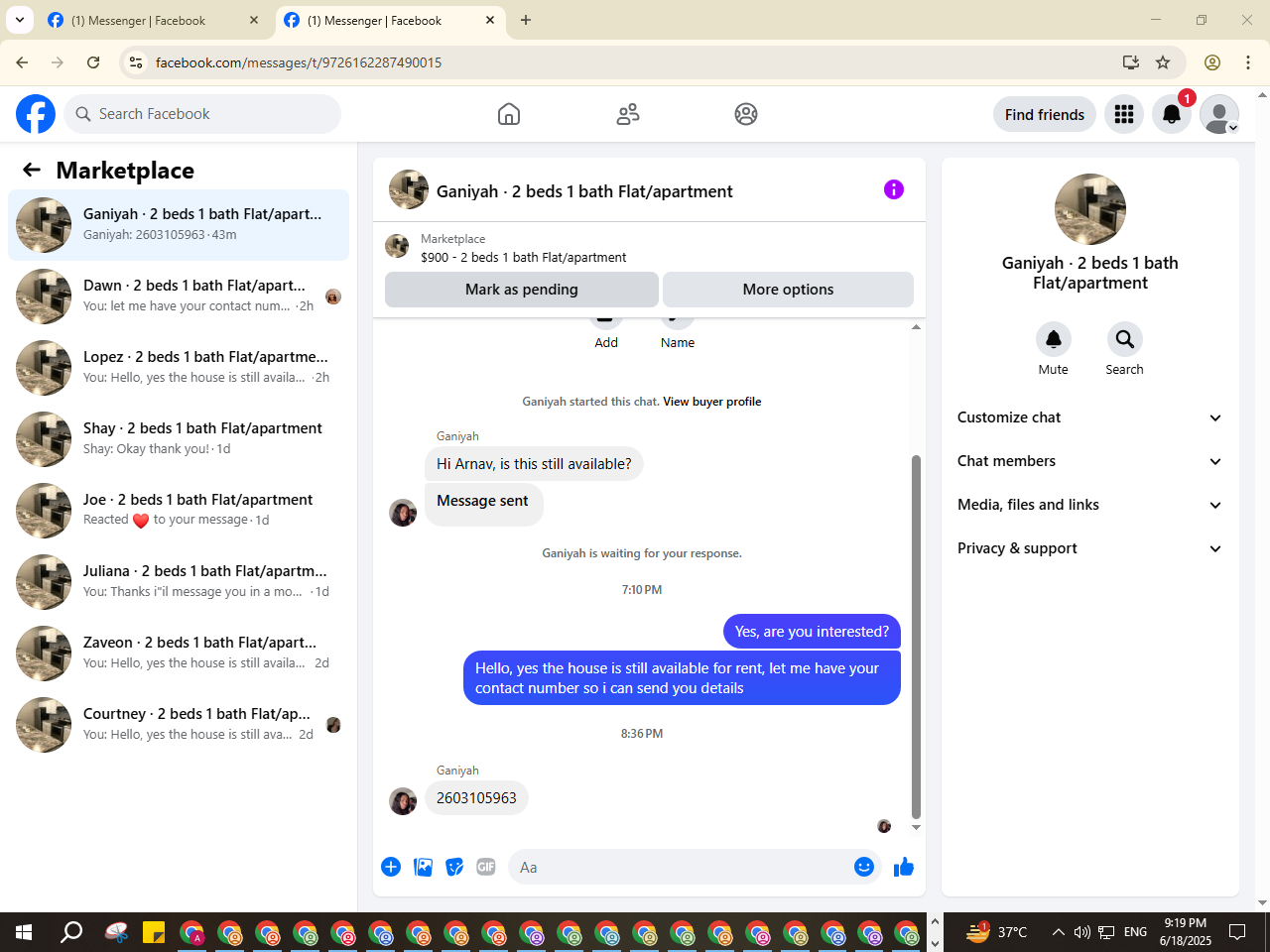This screenshot has height=952, width=1270.
Task: Open Dawn conversation in the list
Action: coord(179,297)
